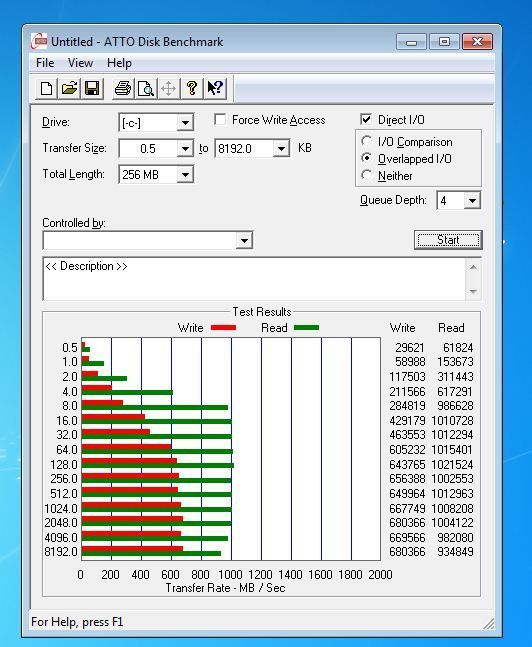Click the Start button

(x=448, y=240)
